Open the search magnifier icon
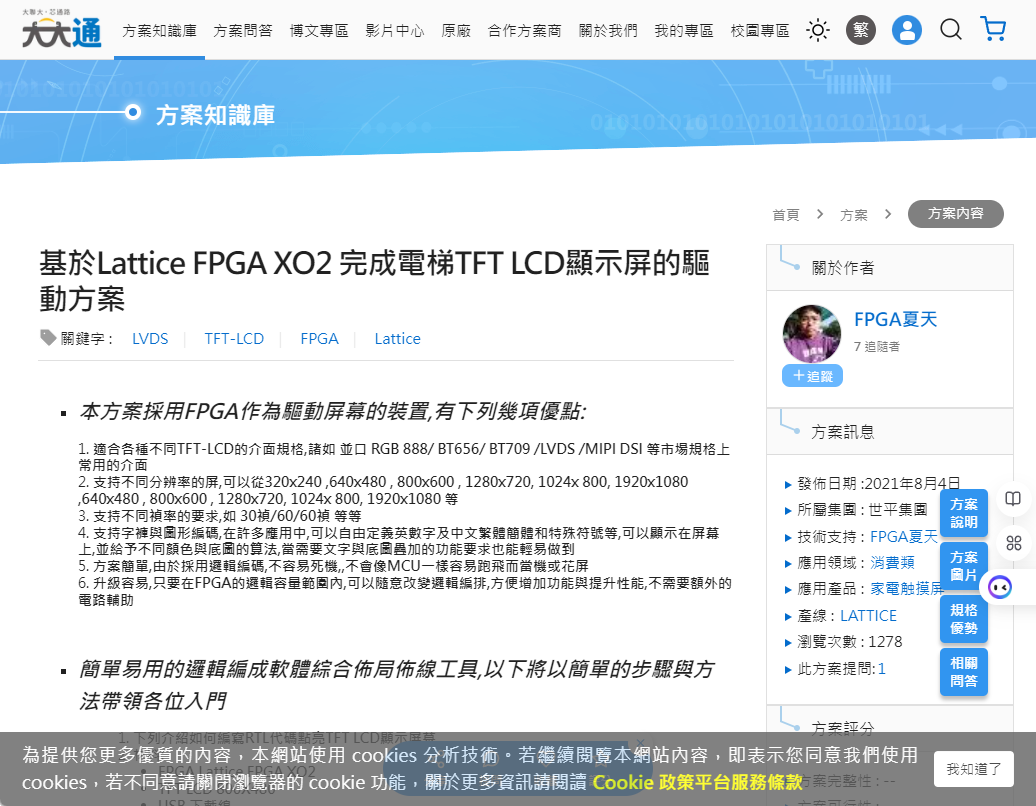 pos(951,30)
